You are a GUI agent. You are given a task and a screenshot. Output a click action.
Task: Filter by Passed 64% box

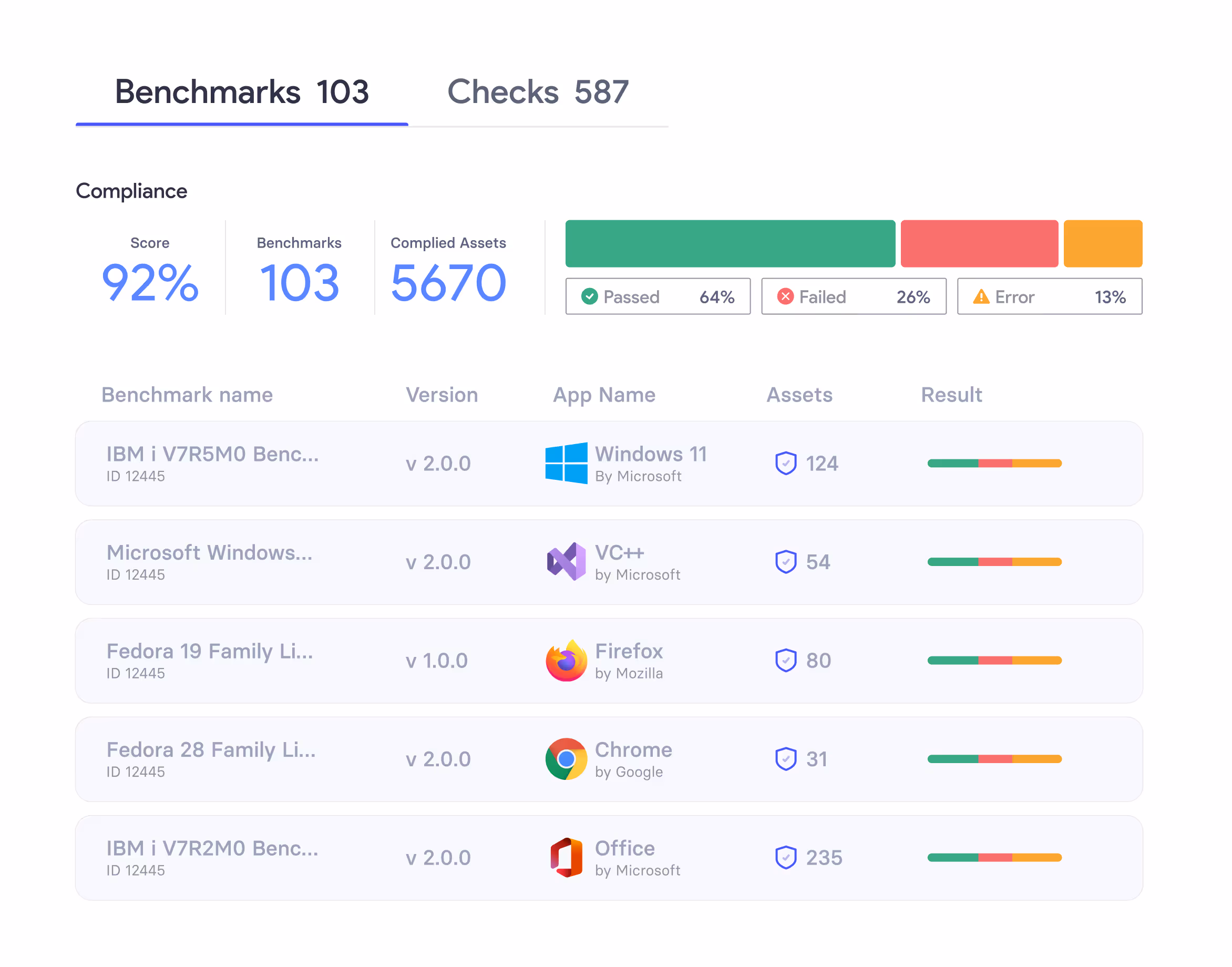(x=658, y=296)
